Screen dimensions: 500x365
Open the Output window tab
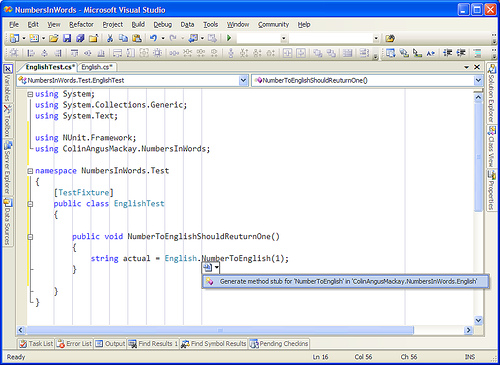coord(110,343)
